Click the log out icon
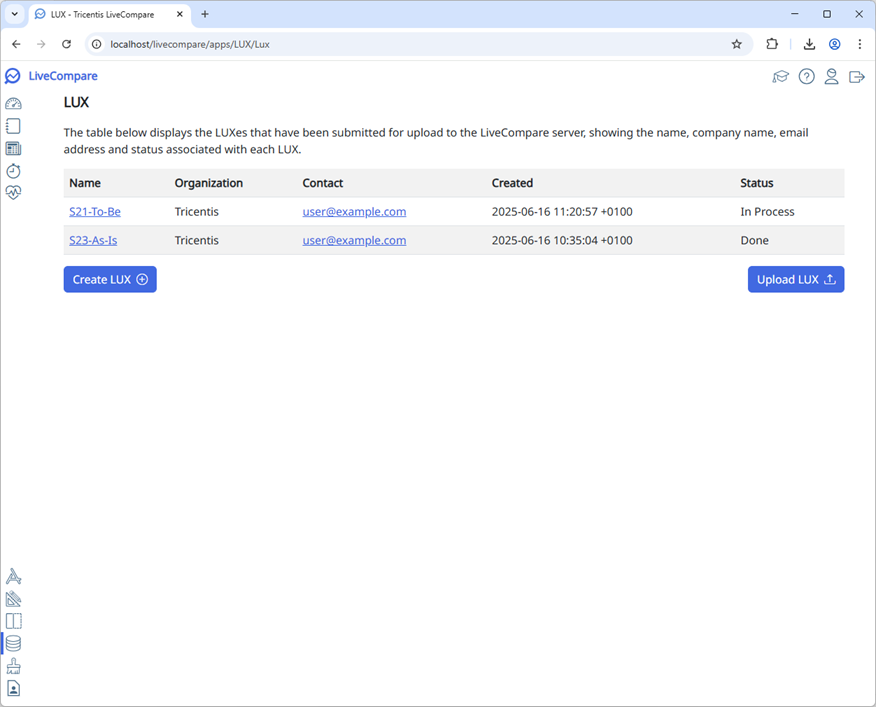 [x=856, y=77]
